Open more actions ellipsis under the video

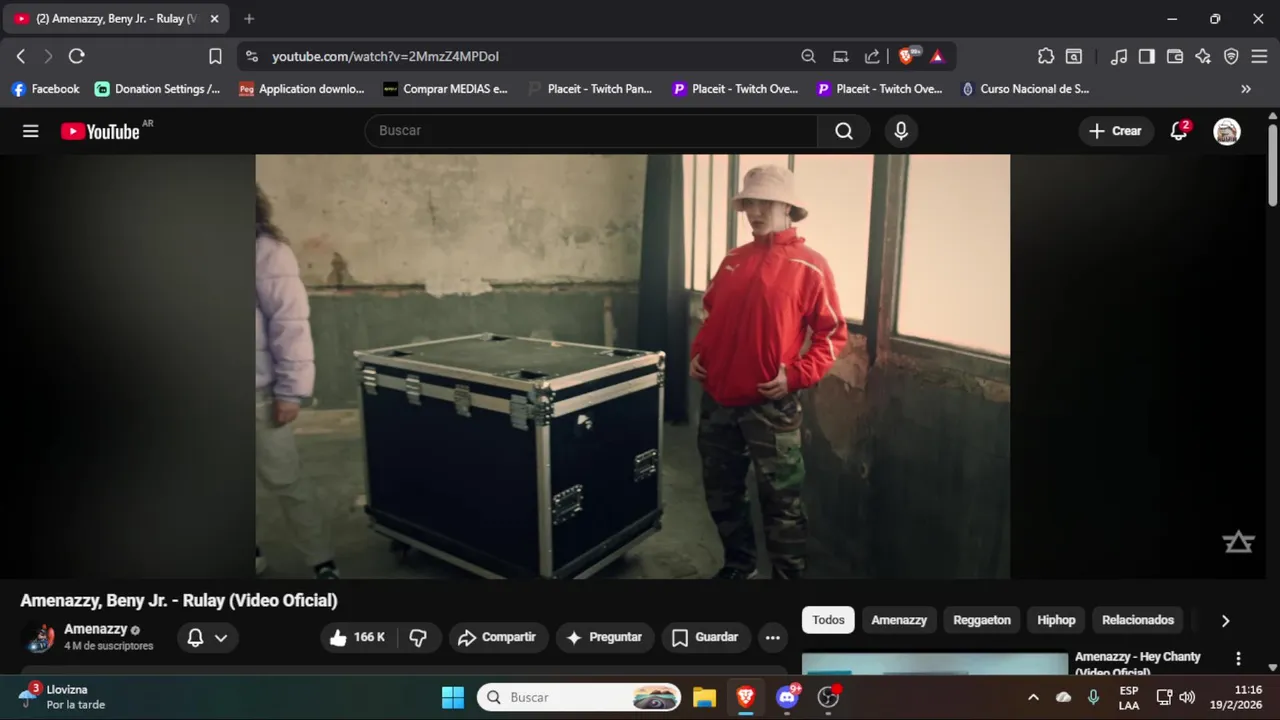(x=772, y=637)
